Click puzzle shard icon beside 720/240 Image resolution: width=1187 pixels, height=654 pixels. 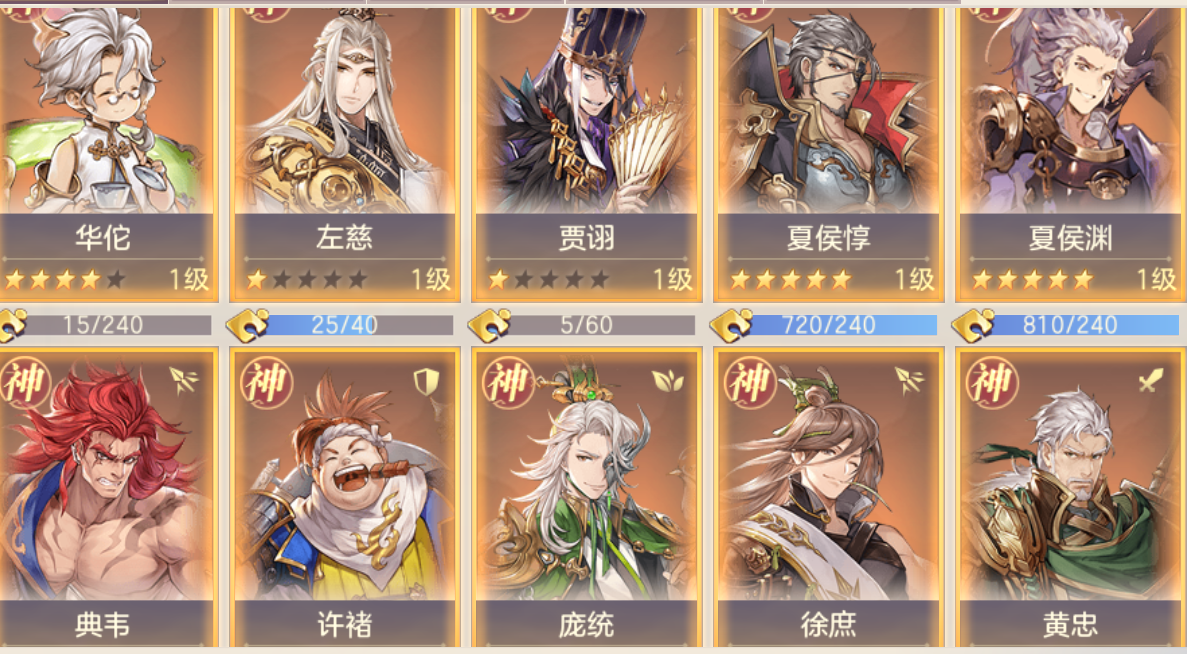[x=731, y=325]
